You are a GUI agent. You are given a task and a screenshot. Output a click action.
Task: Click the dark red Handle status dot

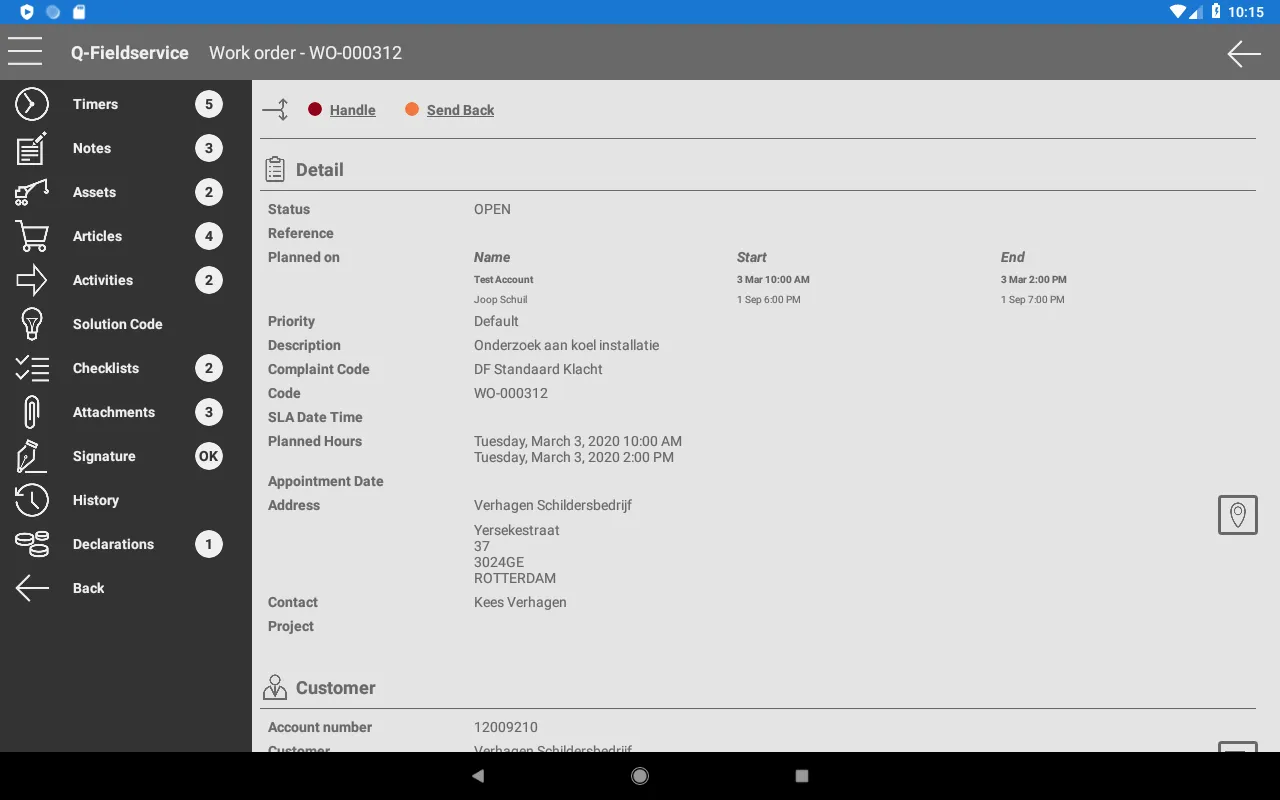coord(315,109)
